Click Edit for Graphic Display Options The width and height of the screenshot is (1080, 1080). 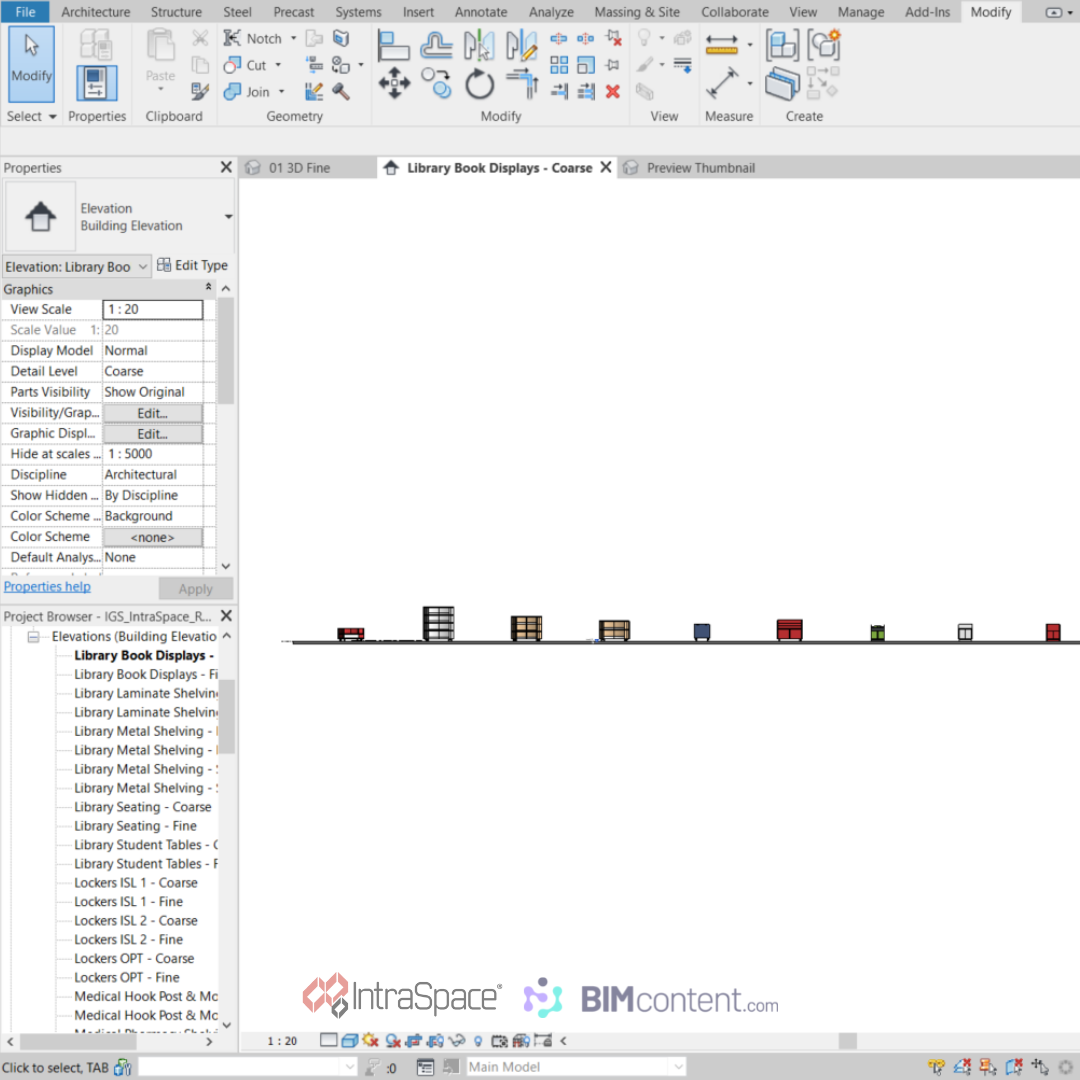(x=153, y=434)
